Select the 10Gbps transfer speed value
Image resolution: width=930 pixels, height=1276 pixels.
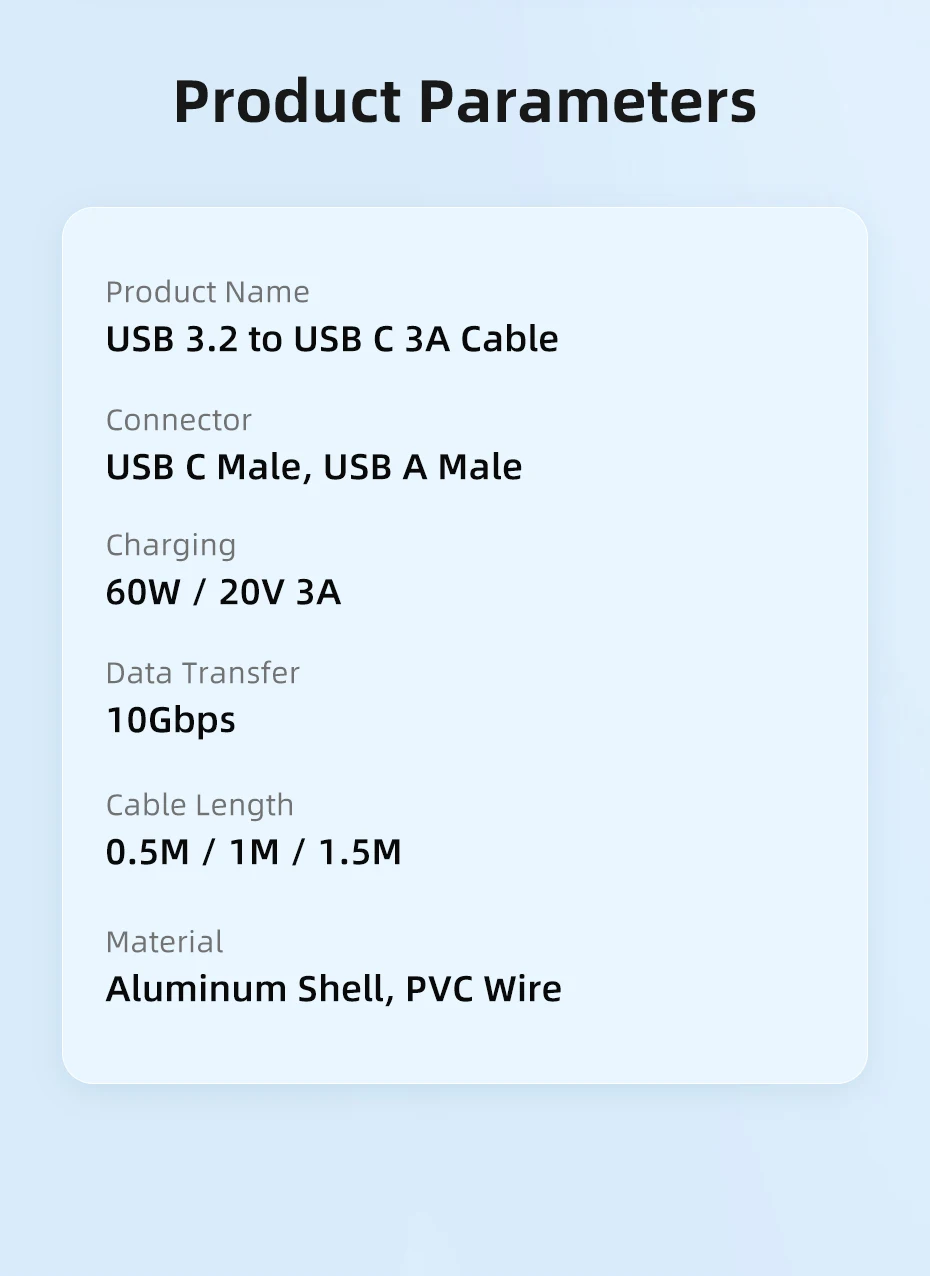171,720
